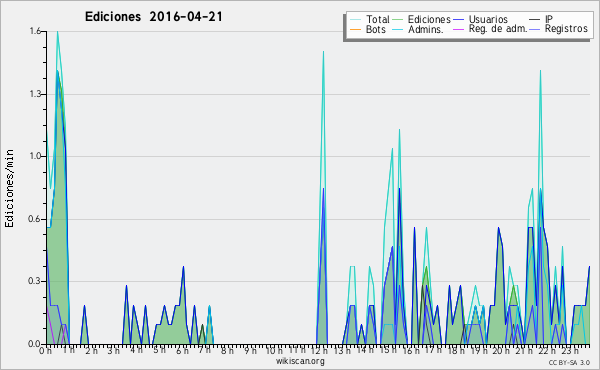Click the Reg. de adm. magenta legend line

point(458,29)
